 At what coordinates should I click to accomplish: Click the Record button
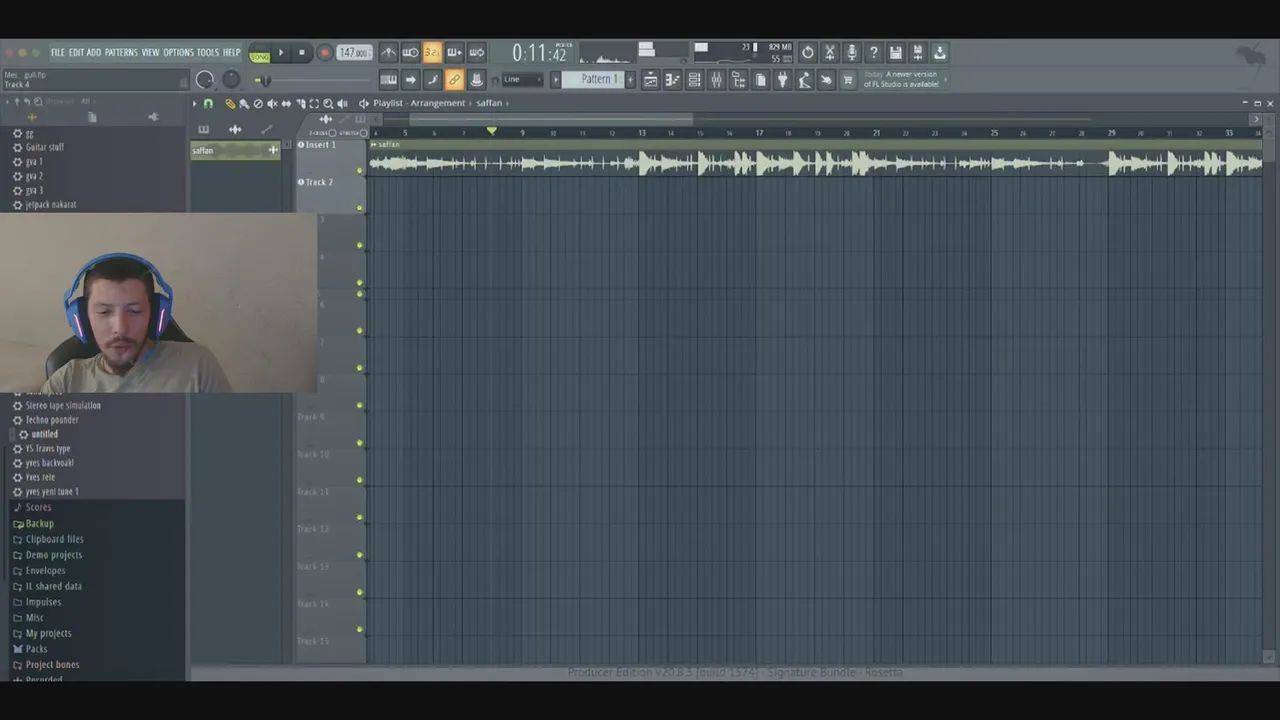324,53
